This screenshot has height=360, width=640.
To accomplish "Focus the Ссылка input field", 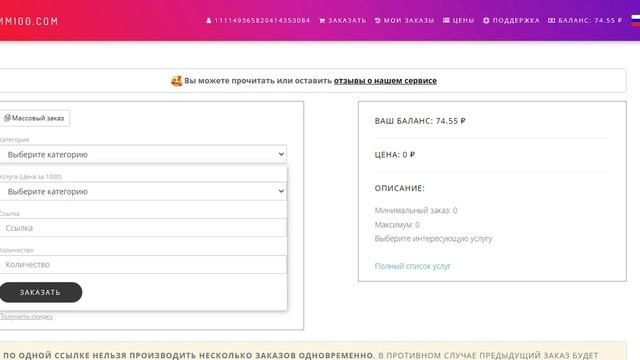I will pyautogui.click(x=143, y=228).
